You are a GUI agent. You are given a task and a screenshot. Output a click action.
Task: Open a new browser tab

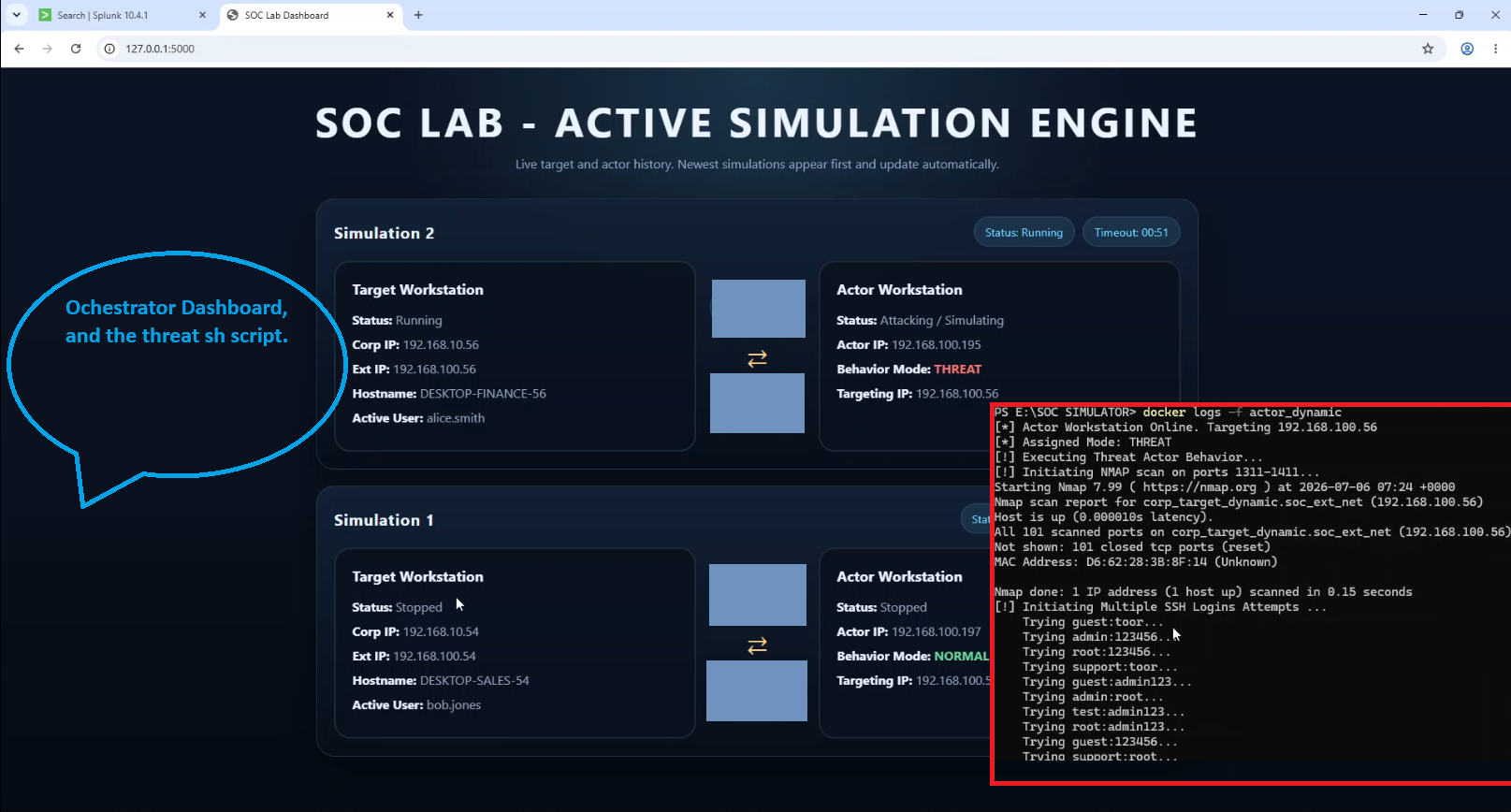418,15
